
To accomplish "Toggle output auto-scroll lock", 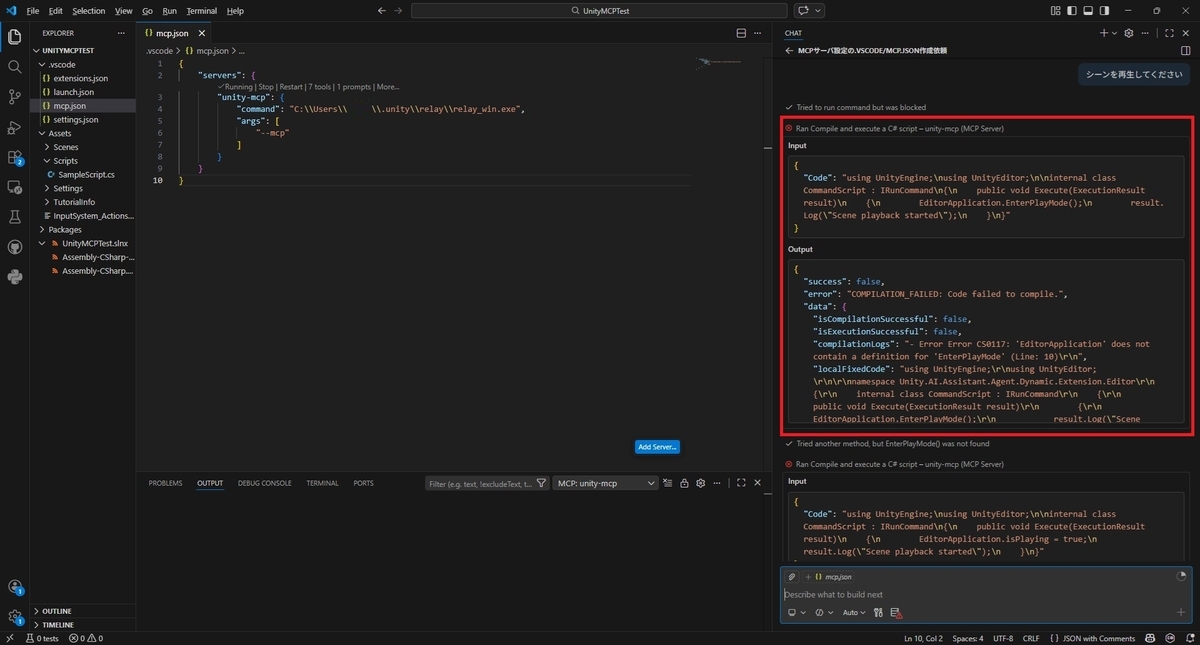I will 684,483.
